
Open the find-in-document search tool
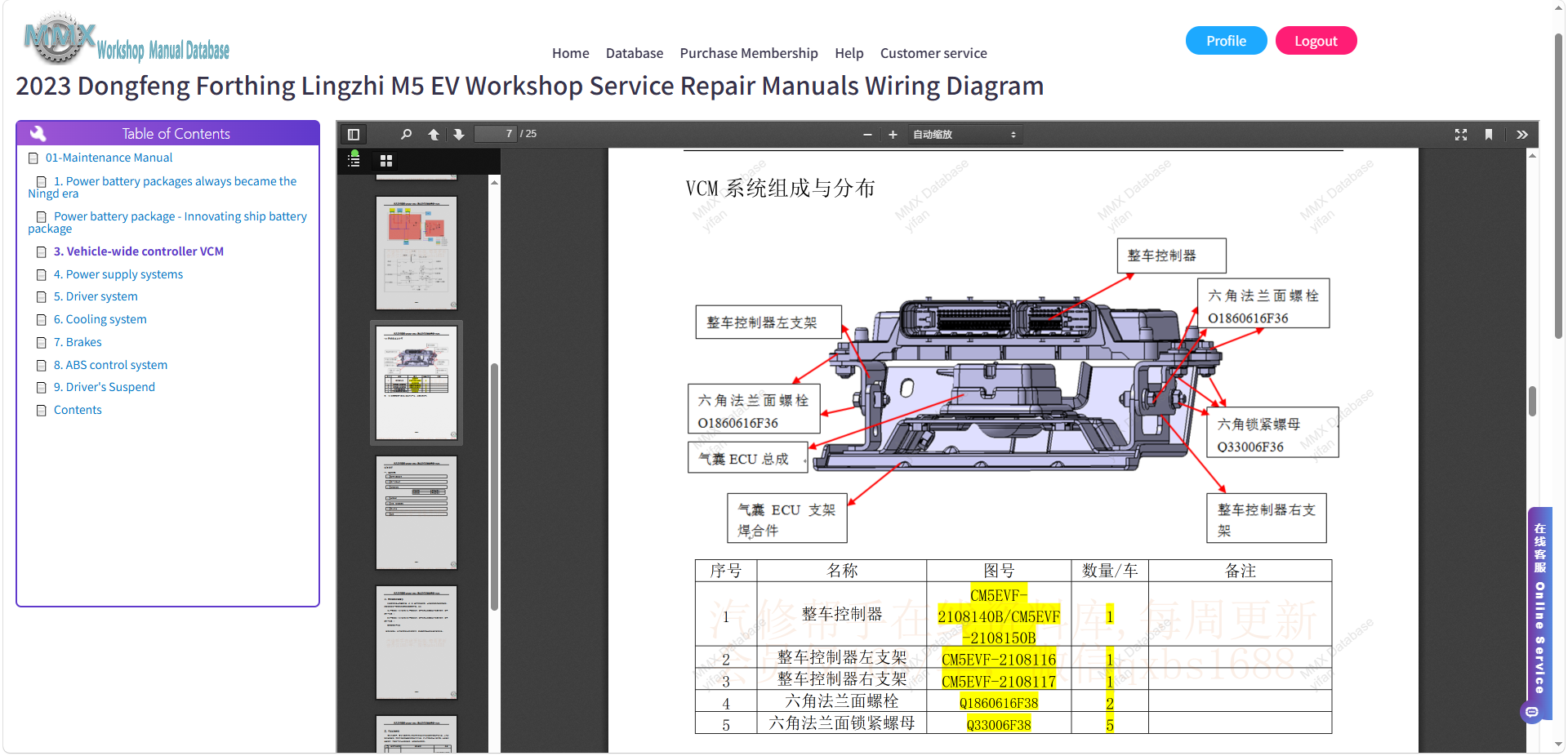pyautogui.click(x=406, y=135)
